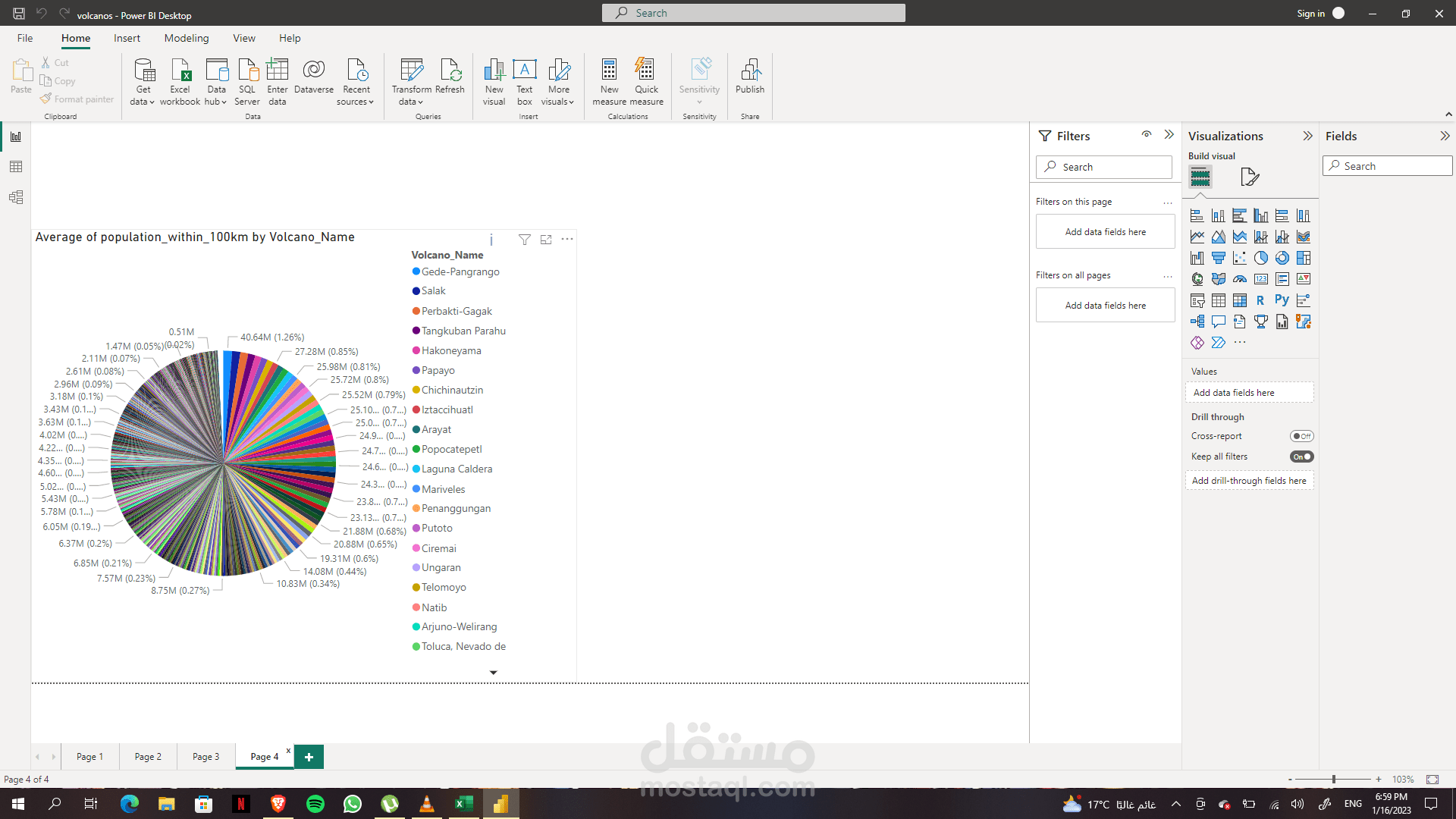
Task: Choose the gauge visualization icon
Action: 1239,279
